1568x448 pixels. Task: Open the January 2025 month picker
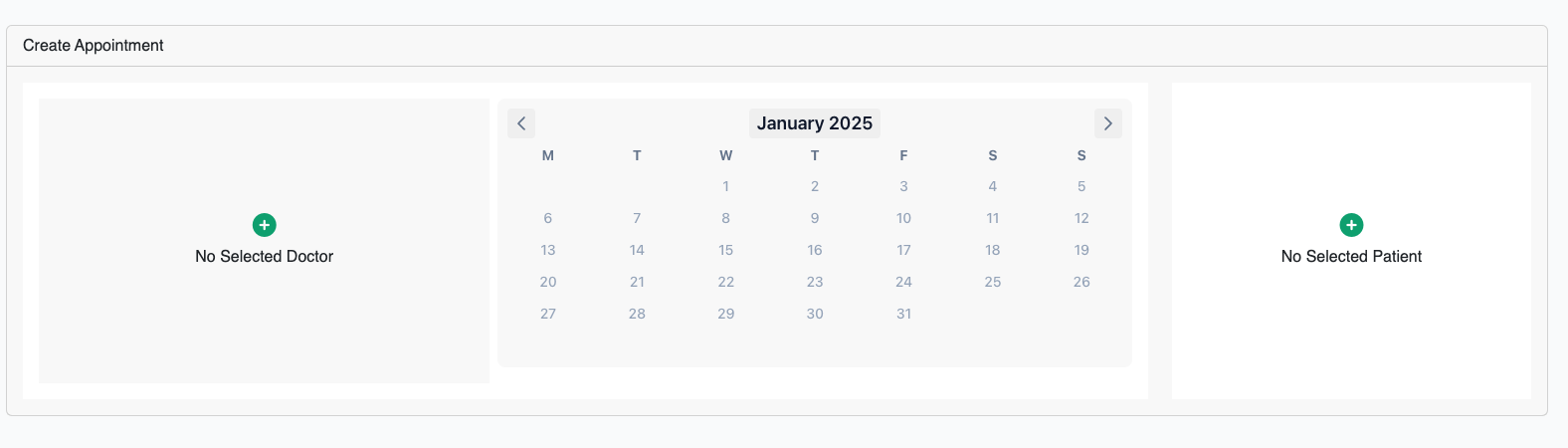click(815, 123)
